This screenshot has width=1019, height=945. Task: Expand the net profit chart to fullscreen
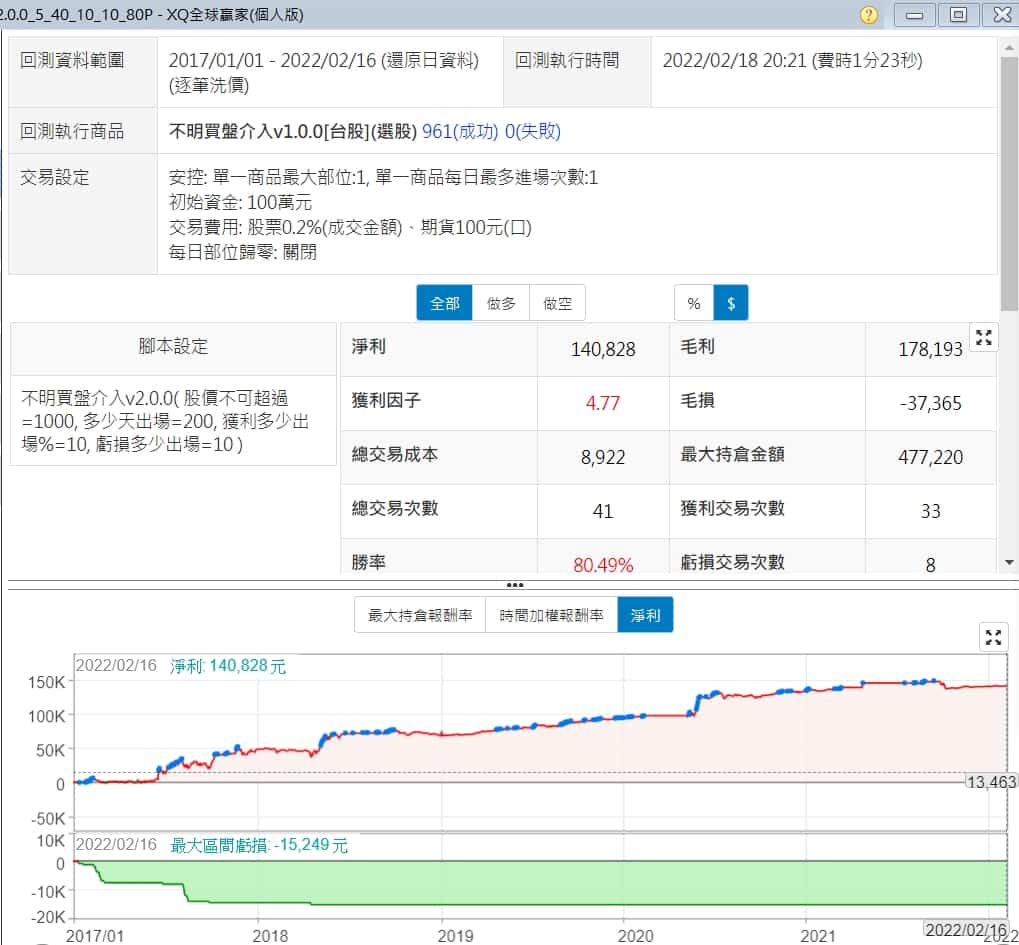click(993, 637)
